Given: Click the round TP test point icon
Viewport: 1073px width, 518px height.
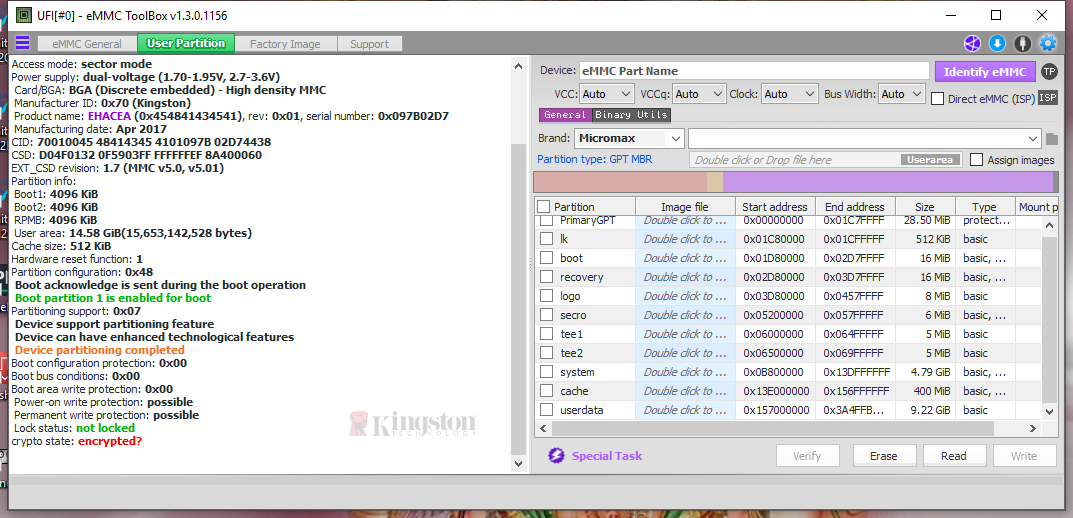Looking at the screenshot, I should (1048, 71).
